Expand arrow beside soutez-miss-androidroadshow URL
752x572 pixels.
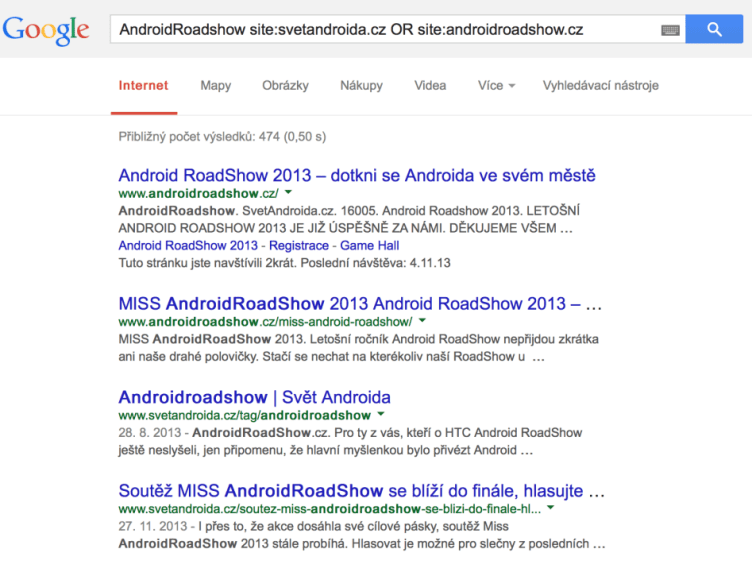551,507
